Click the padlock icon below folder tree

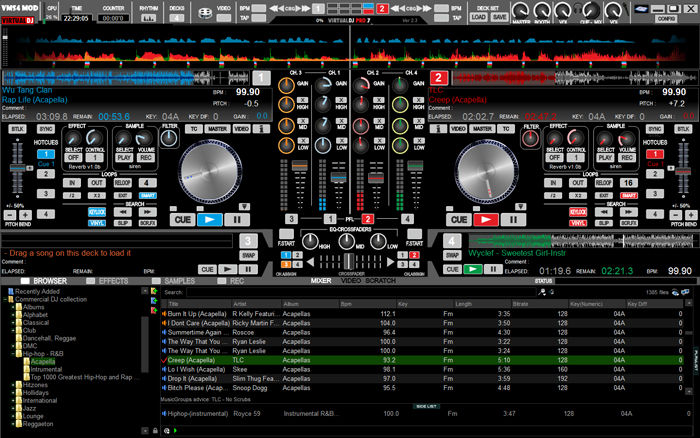coord(155,431)
